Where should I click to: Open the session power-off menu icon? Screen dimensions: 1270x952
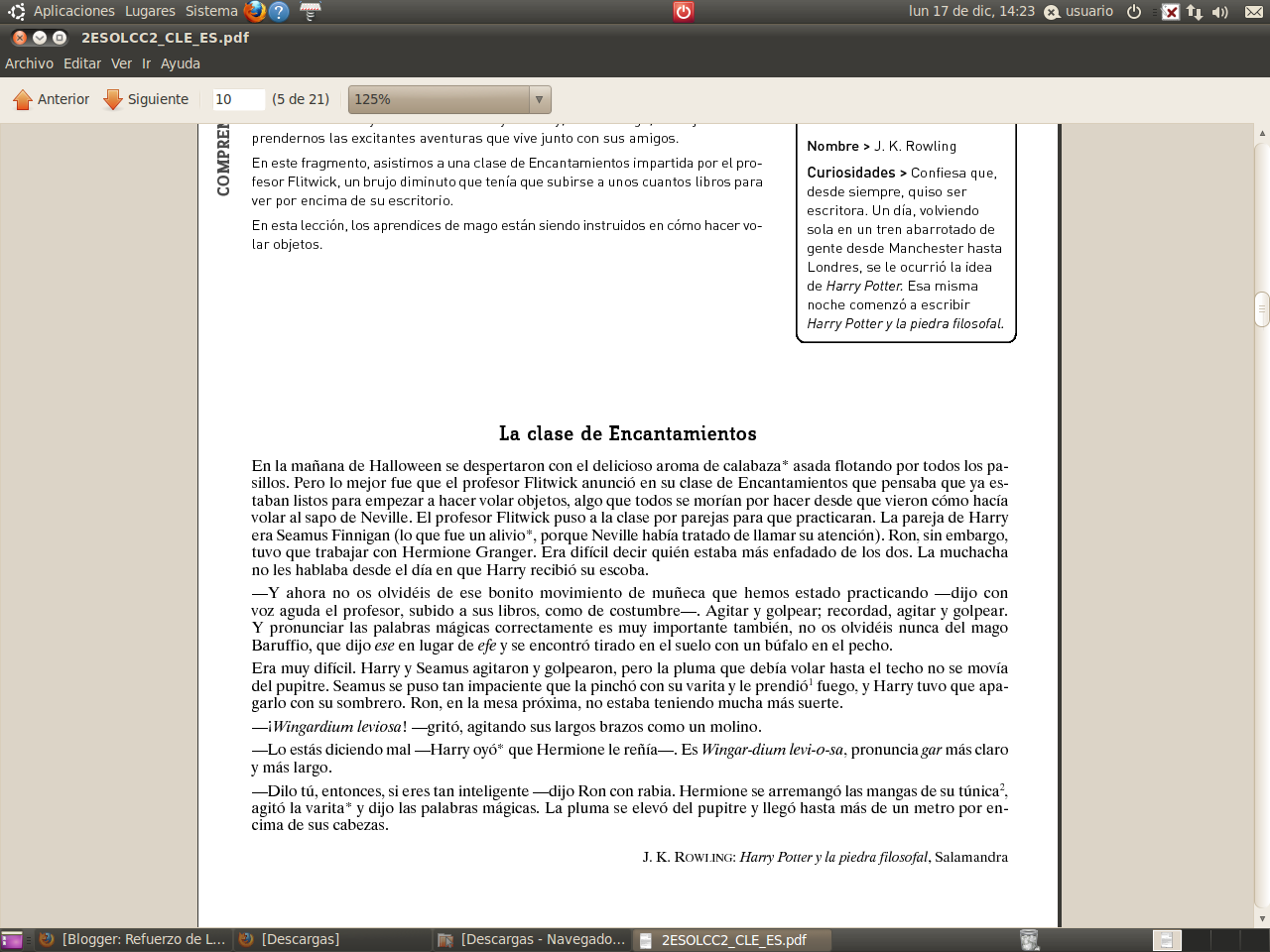tap(1134, 12)
